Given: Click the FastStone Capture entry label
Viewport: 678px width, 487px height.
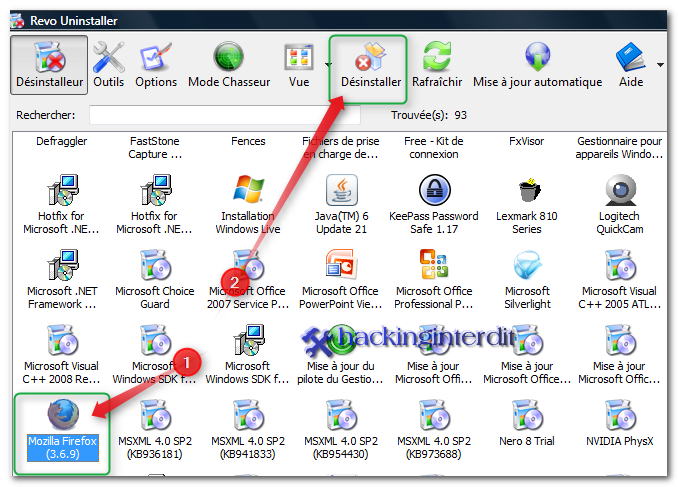Looking at the screenshot, I should [155, 147].
